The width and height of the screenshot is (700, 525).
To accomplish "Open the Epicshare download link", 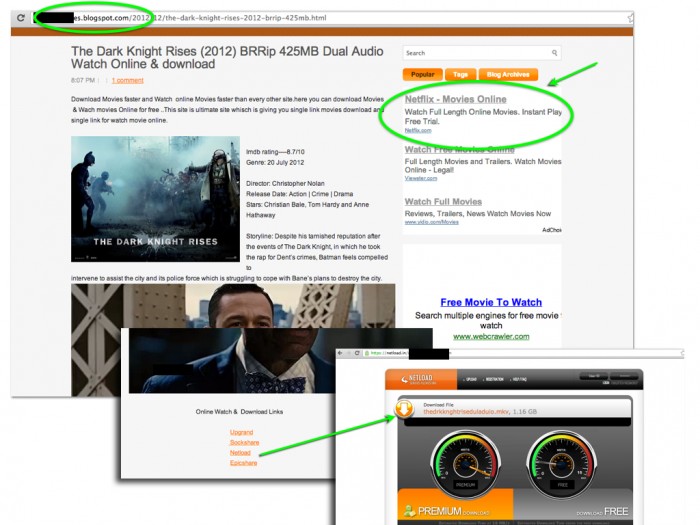I will (x=243, y=463).
